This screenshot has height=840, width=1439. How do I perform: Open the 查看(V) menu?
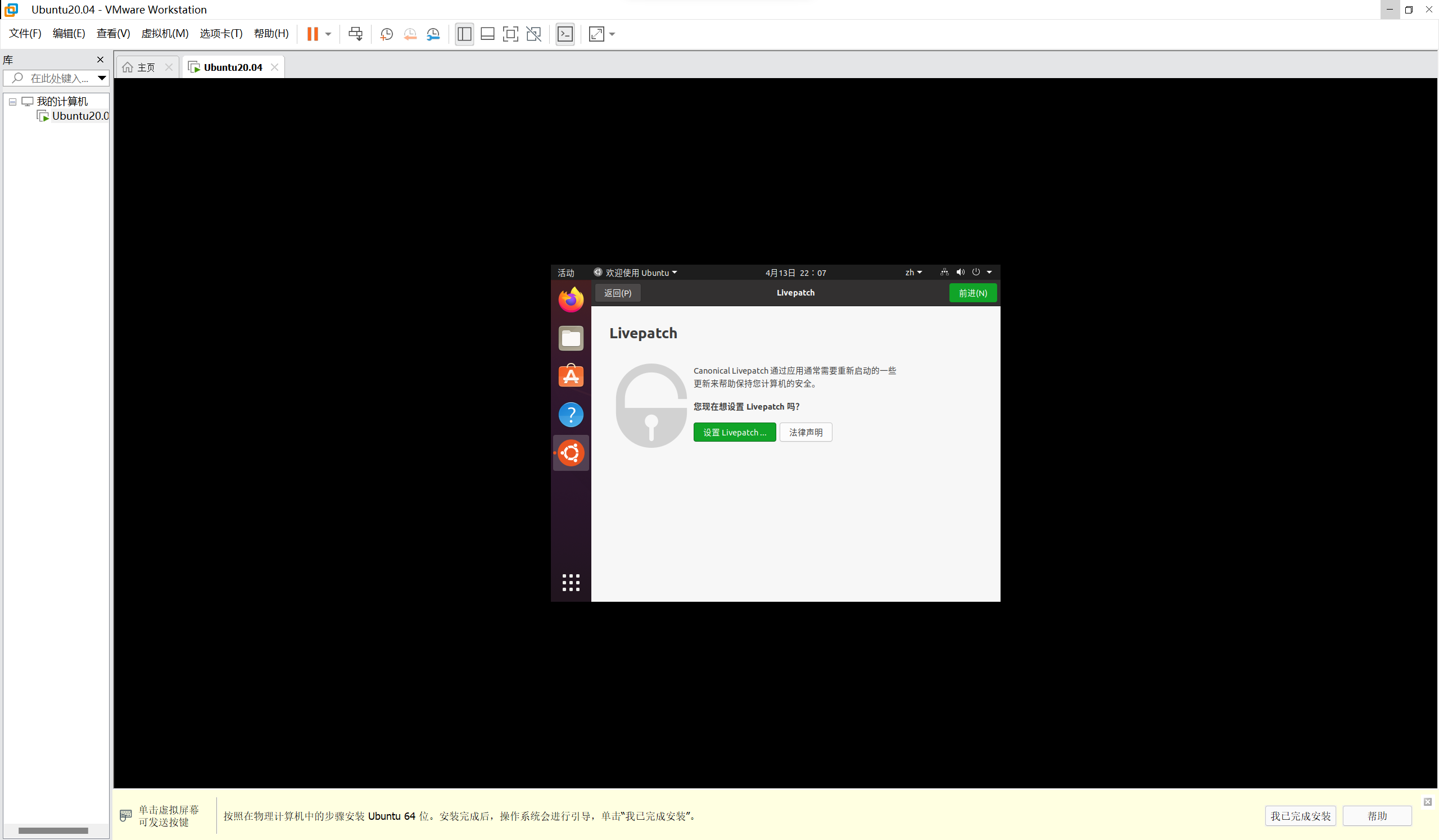tap(113, 34)
